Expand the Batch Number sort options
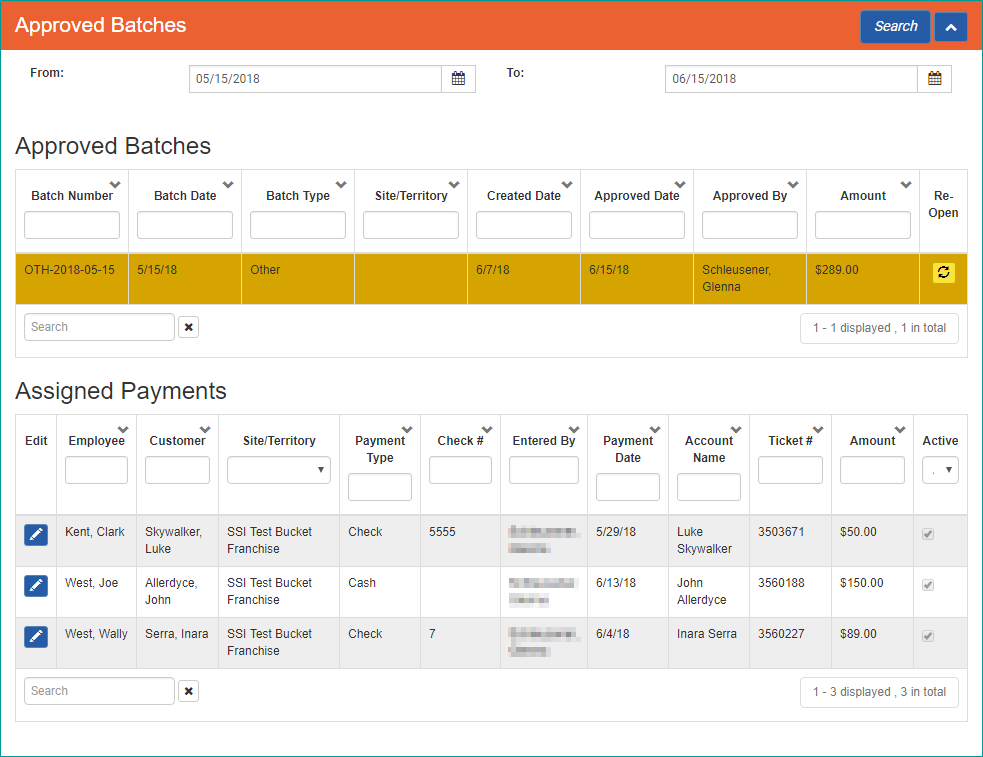This screenshot has width=983, height=757. pyautogui.click(x=114, y=183)
